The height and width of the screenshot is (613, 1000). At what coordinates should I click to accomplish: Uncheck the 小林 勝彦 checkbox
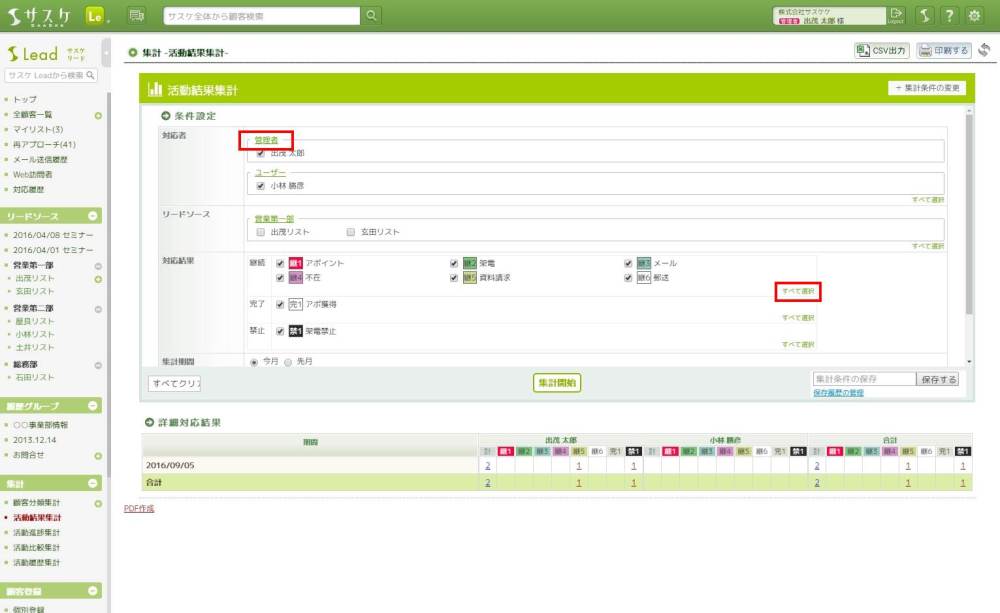coord(260,186)
